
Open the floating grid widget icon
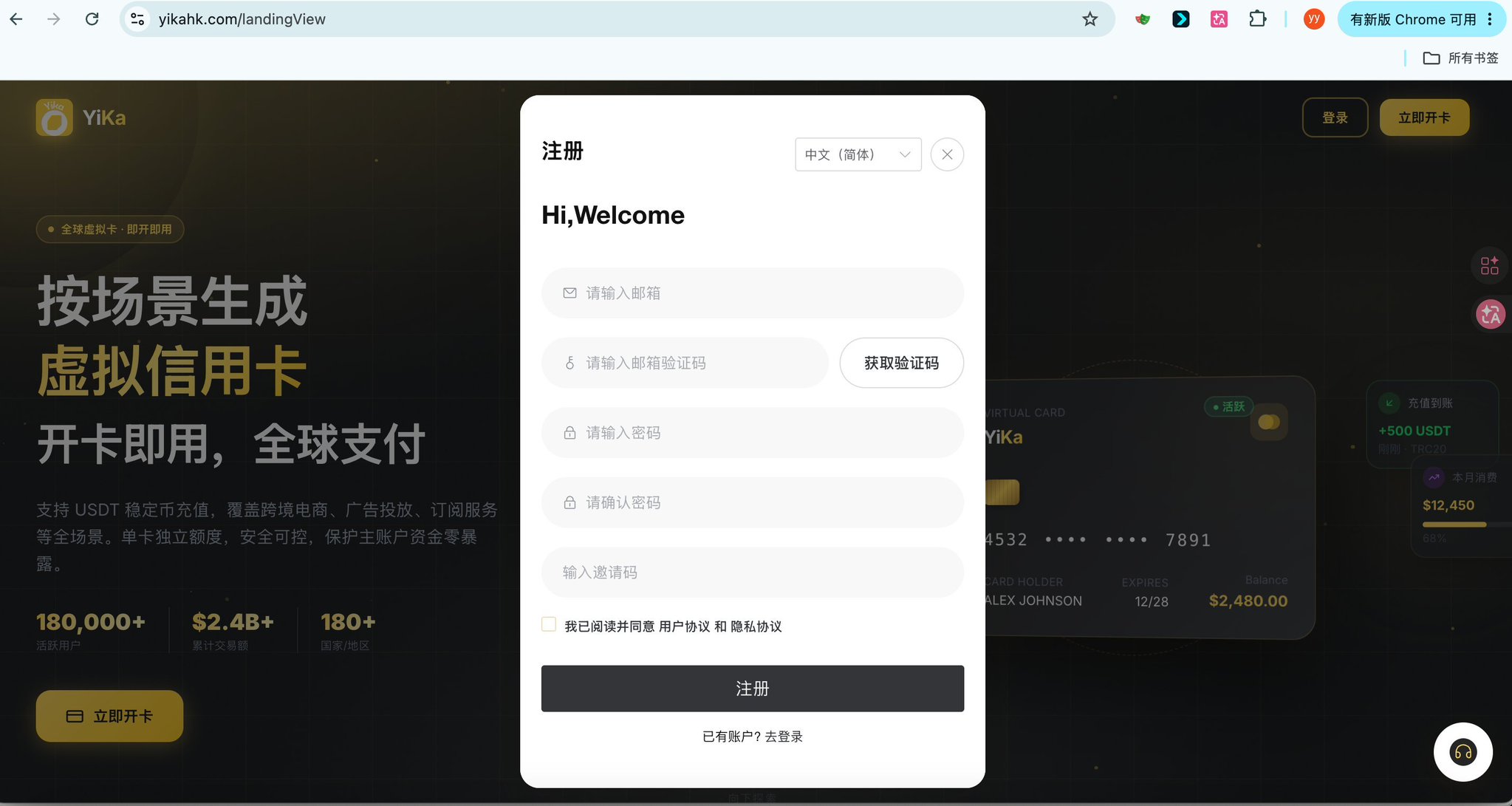tap(1489, 265)
